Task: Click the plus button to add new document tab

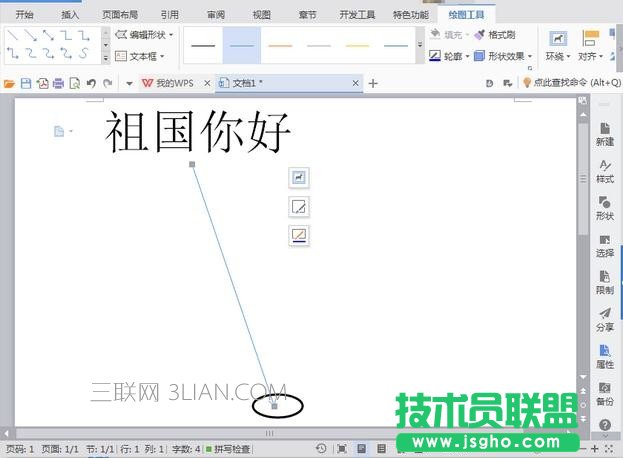Action: (373, 83)
